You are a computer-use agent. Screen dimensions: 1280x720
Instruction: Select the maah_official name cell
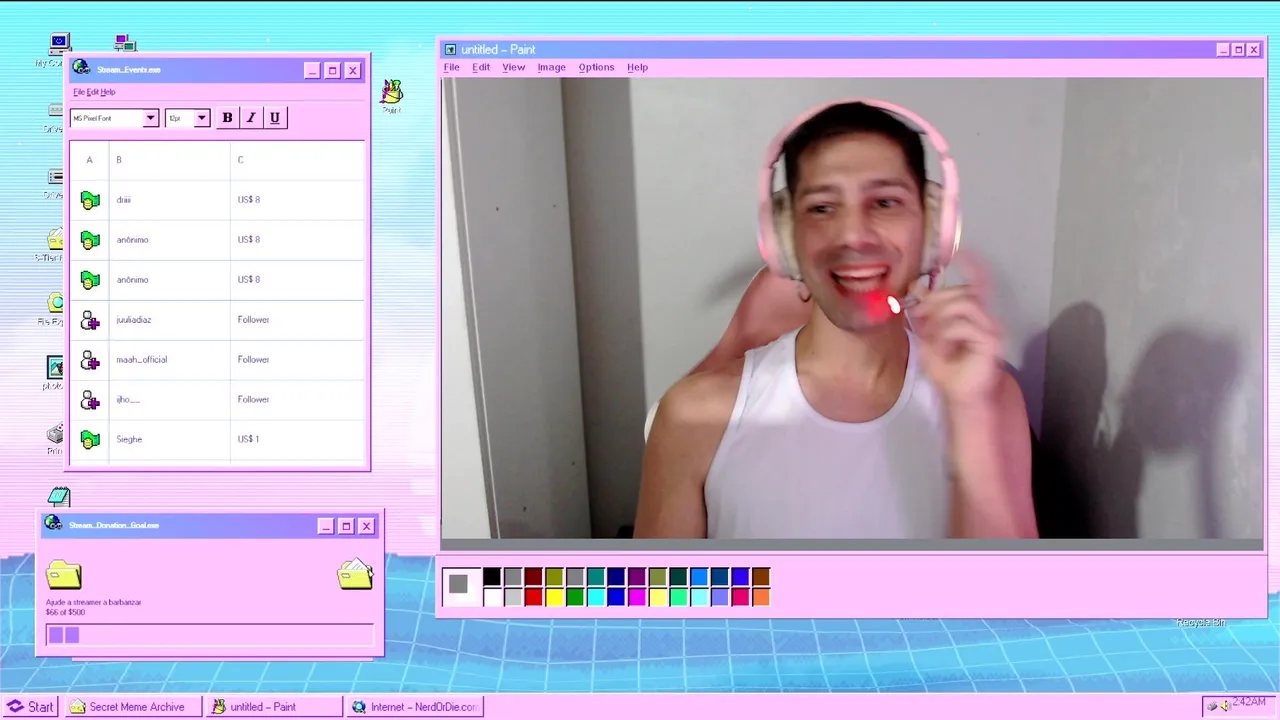170,360
